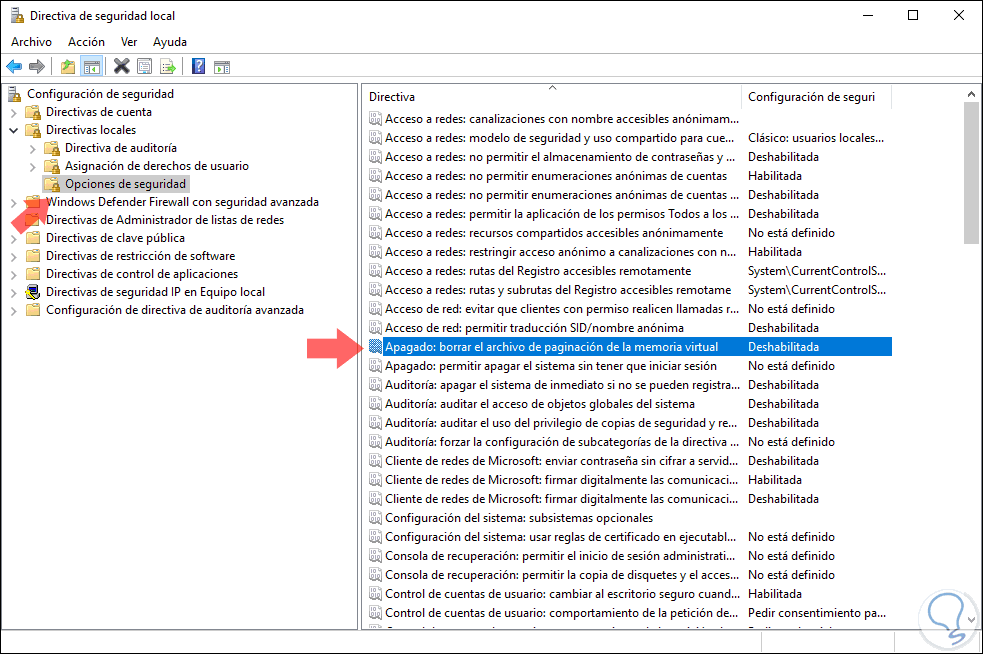This screenshot has height=654, width=983.
Task: Select Consola de recuperación: permitir la copia de disquetes
Action: click(x=562, y=575)
